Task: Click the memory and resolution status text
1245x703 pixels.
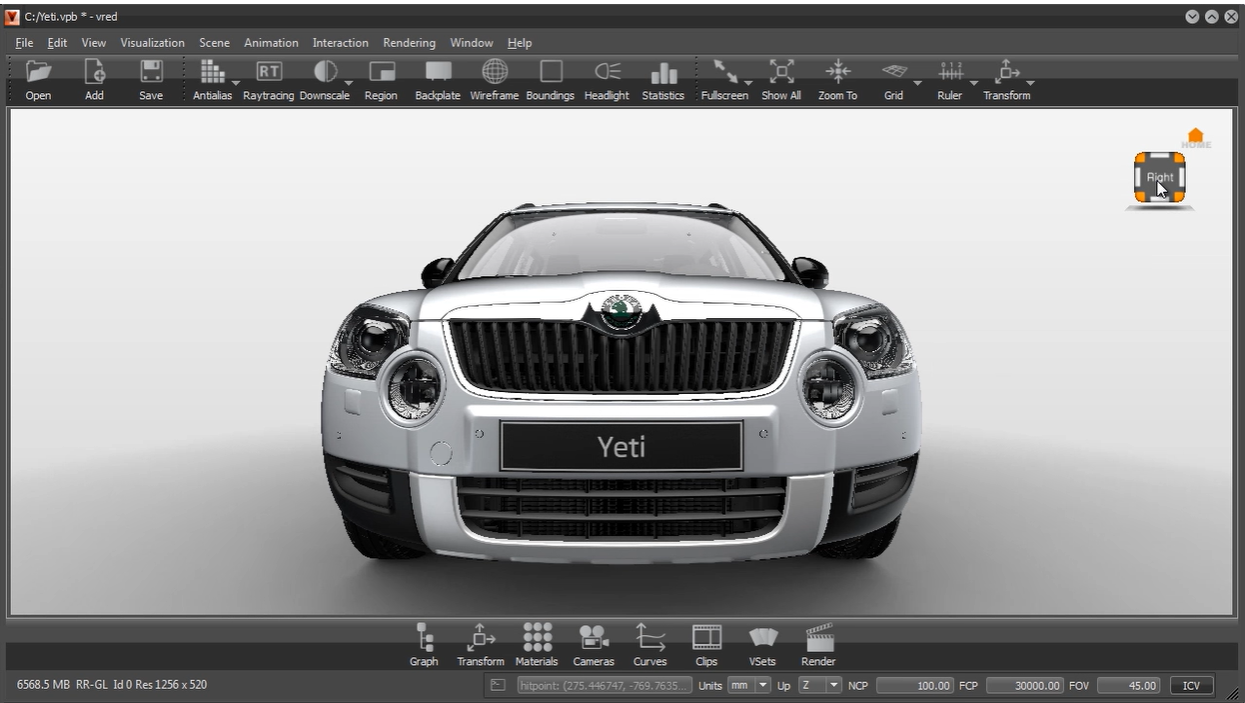Action: (112, 685)
